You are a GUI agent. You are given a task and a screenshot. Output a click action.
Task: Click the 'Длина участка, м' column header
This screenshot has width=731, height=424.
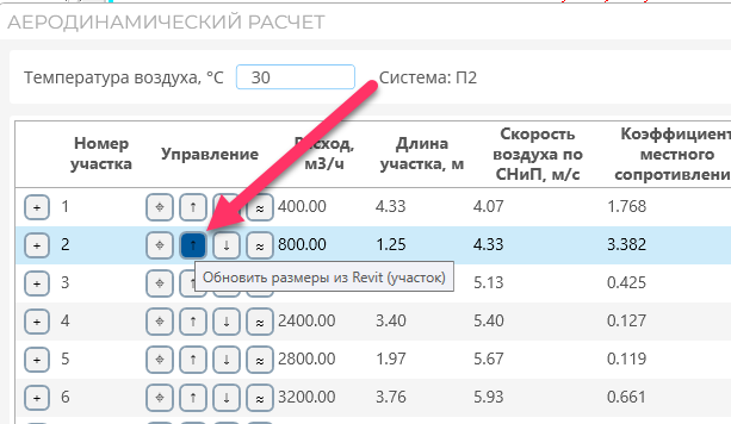pyautogui.click(x=422, y=154)
